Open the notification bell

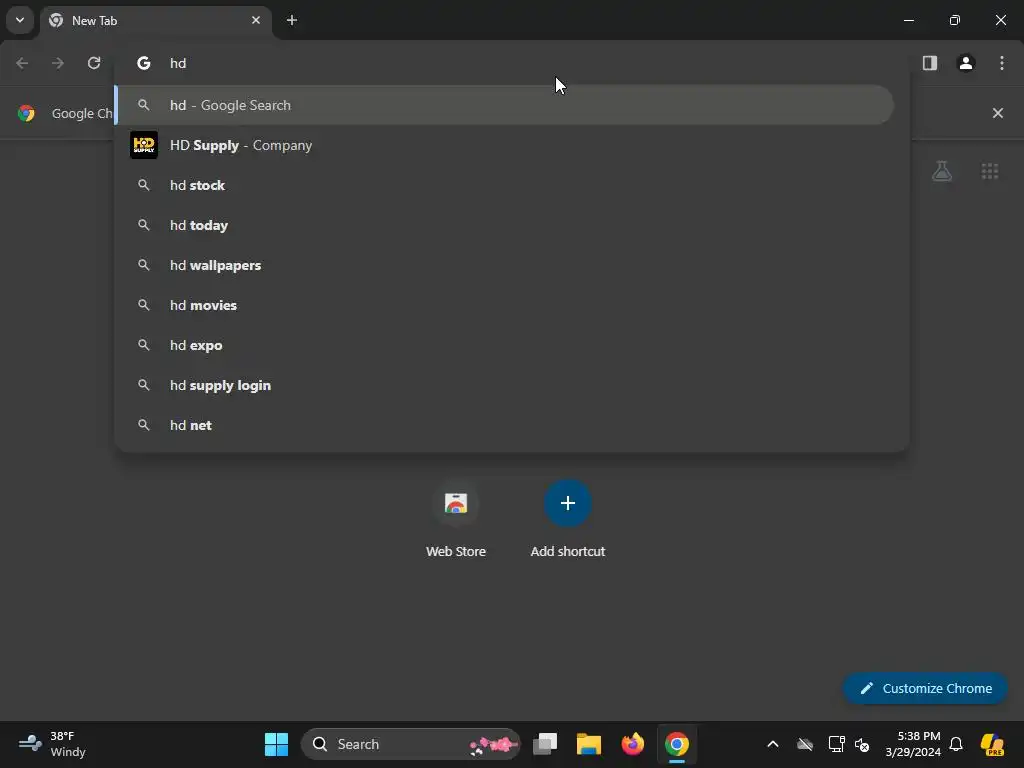[956, 744]
